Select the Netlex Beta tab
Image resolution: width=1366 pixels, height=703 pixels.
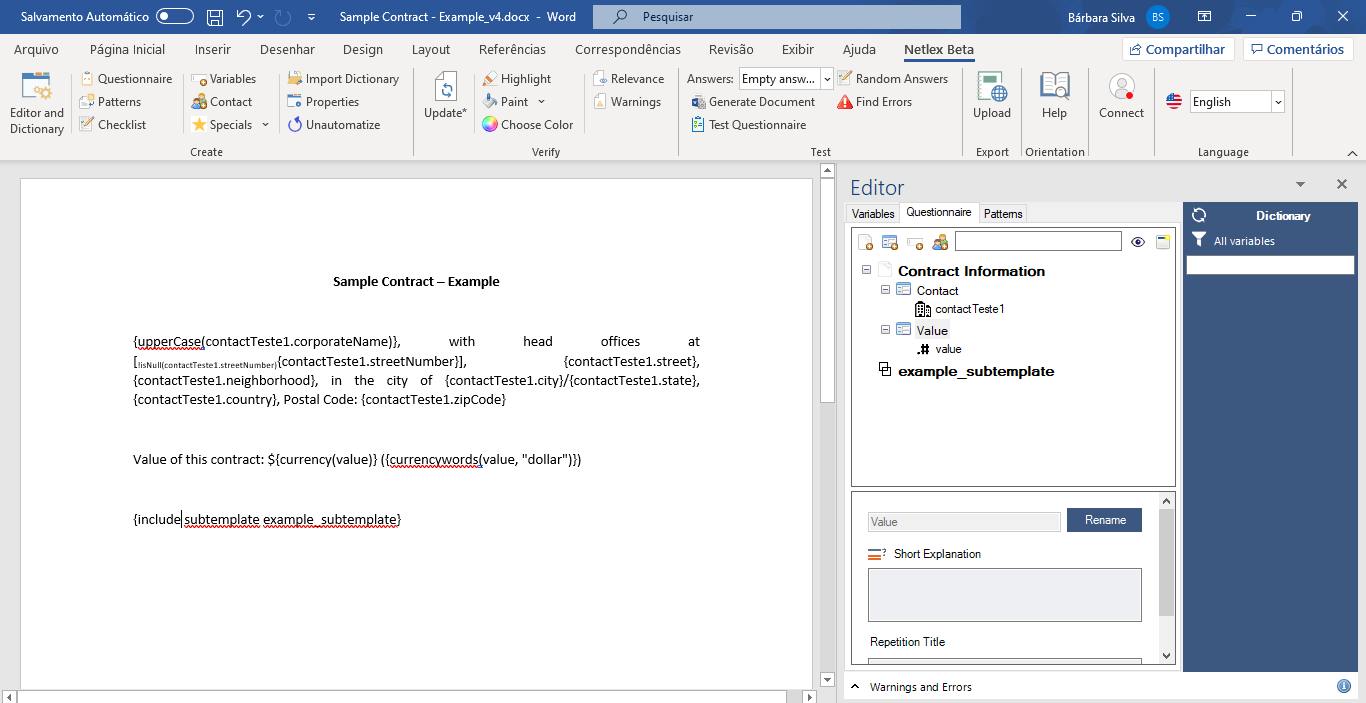(x=939, y=49)
